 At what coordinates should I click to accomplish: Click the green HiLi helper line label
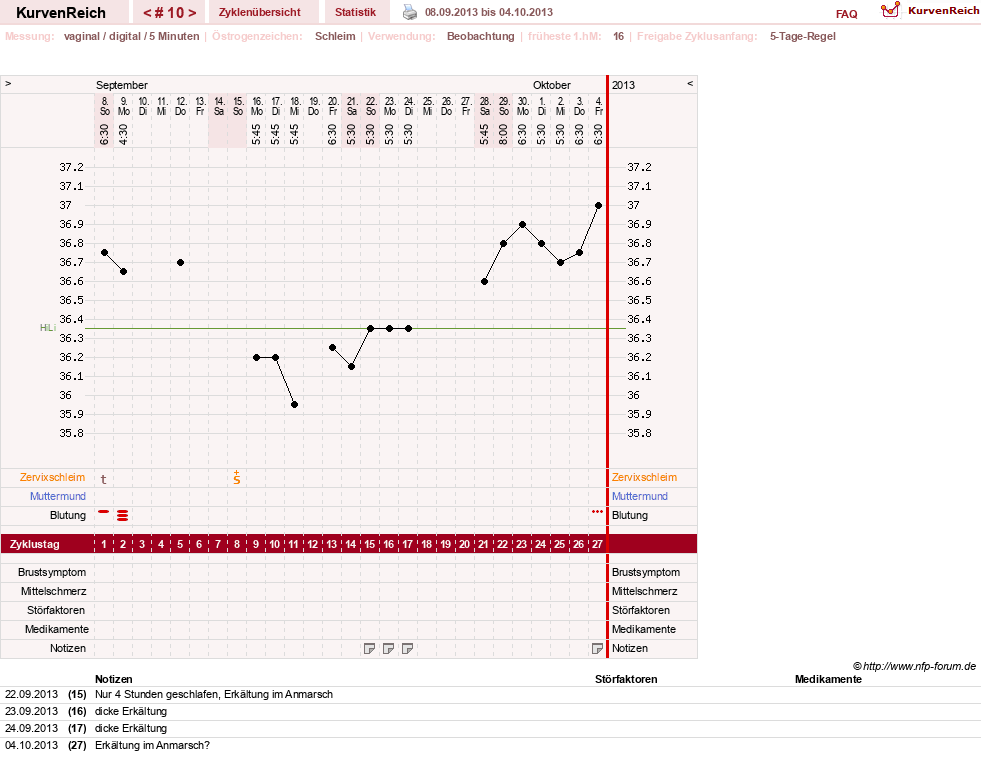tap(48, 328)
